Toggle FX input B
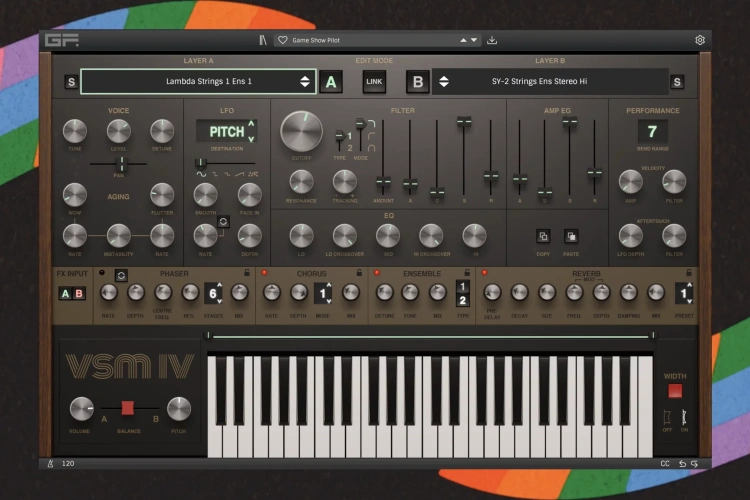This screenshot has width=750, height=500. tap(79, 293)
